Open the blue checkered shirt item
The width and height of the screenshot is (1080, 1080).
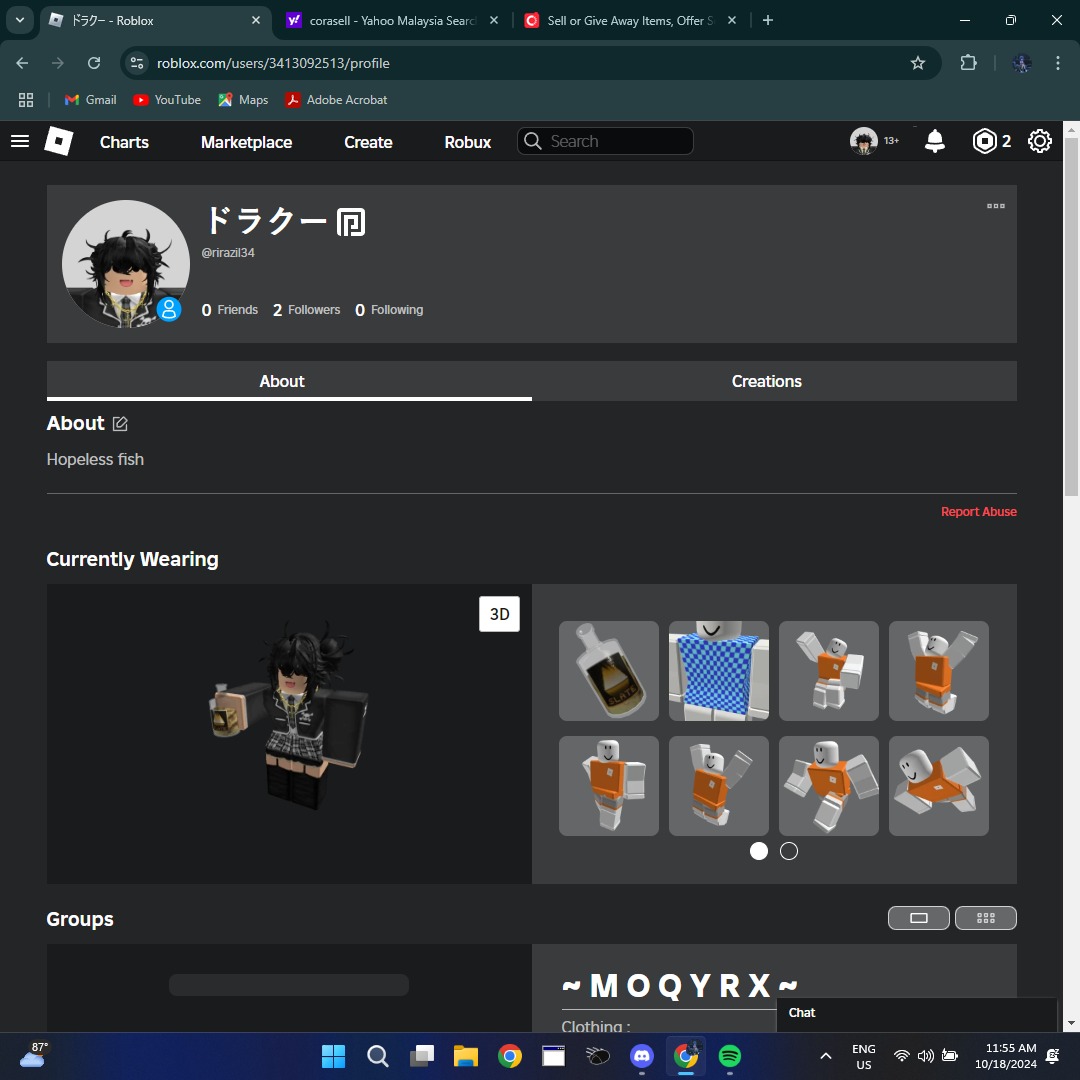click(718, 671)
